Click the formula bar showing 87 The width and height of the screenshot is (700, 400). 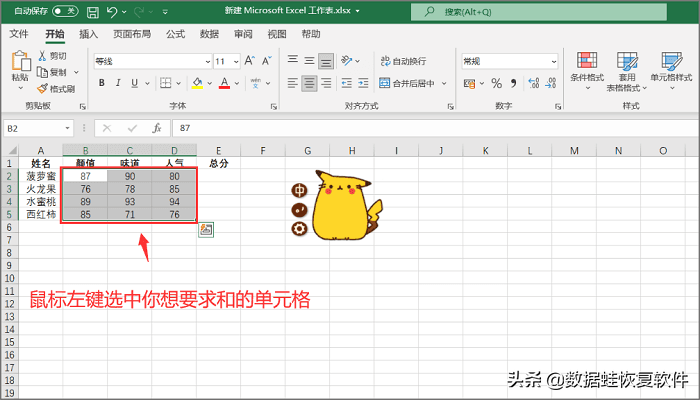click(x=436, y=129)
